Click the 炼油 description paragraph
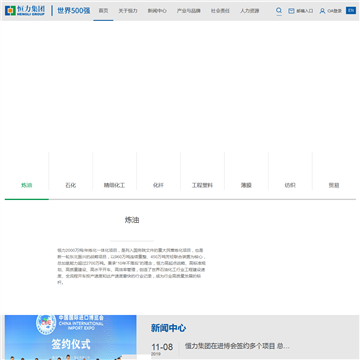 (131, 266)
